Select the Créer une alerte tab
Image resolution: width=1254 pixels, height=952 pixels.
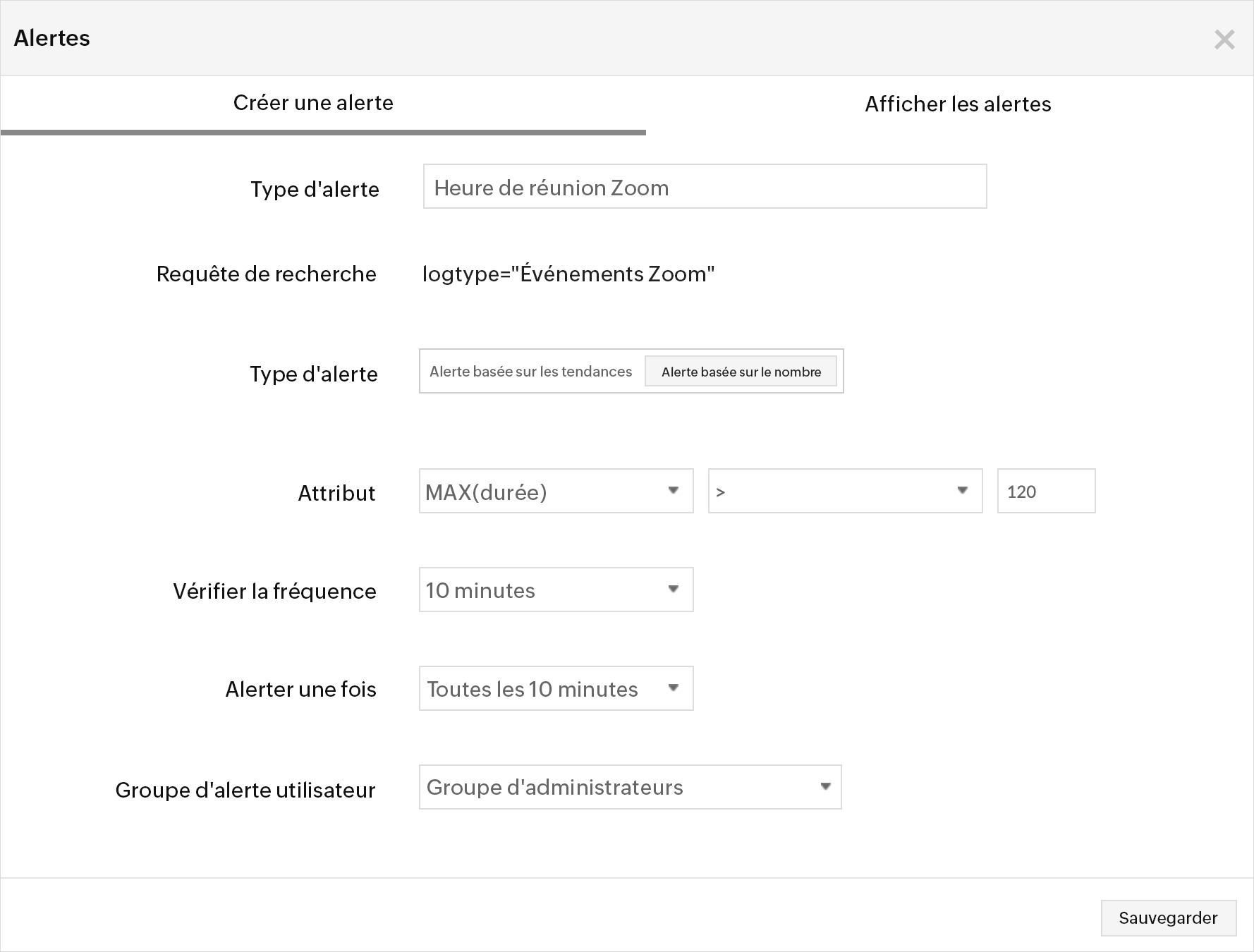coord(313,103)
